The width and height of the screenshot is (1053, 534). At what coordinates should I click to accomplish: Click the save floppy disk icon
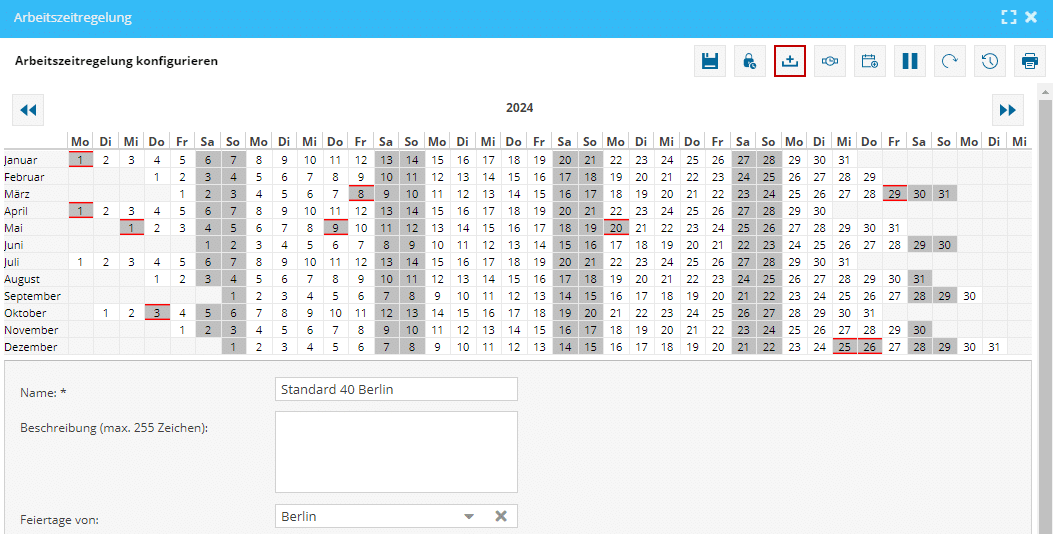(x=710, y=61)
